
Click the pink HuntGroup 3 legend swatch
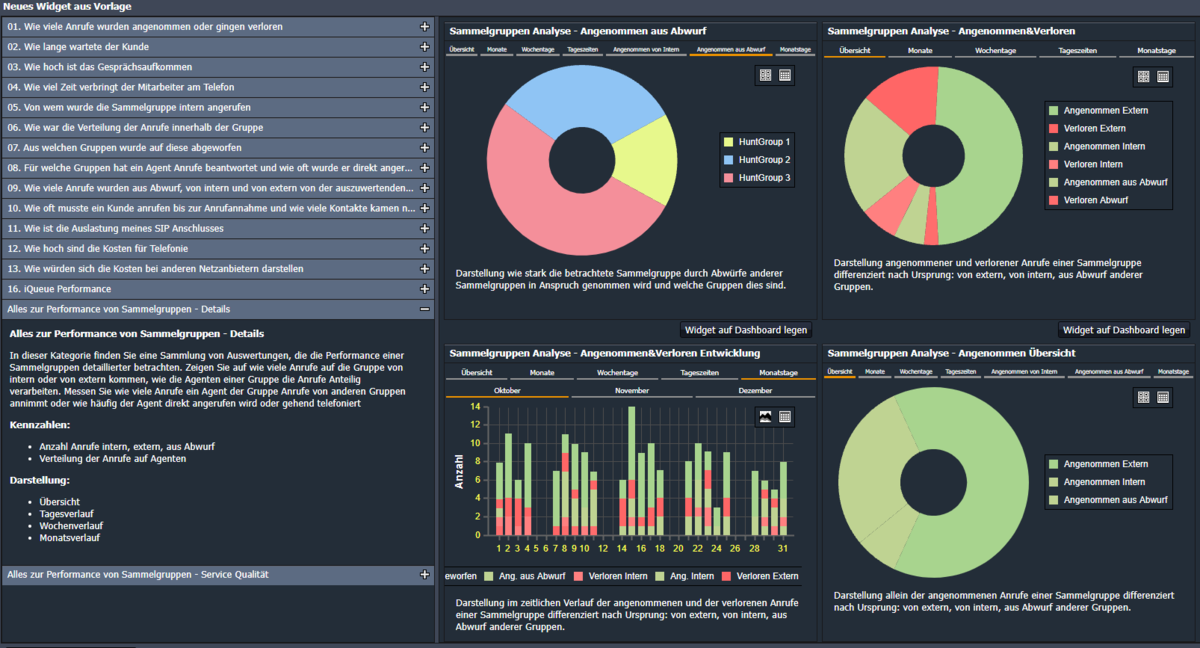(x=729, y=178)
